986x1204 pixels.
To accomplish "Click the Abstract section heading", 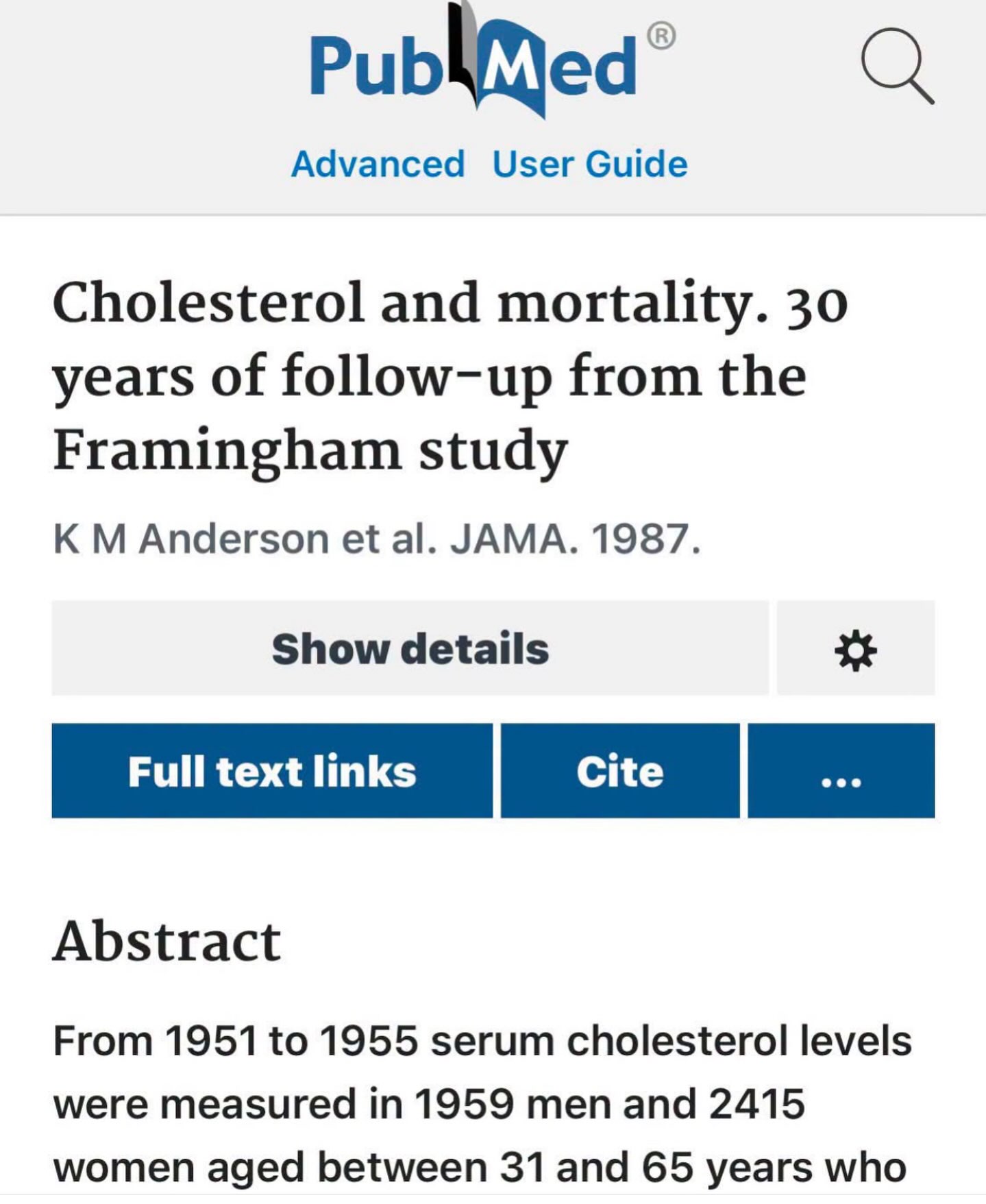I will [167, 941].
